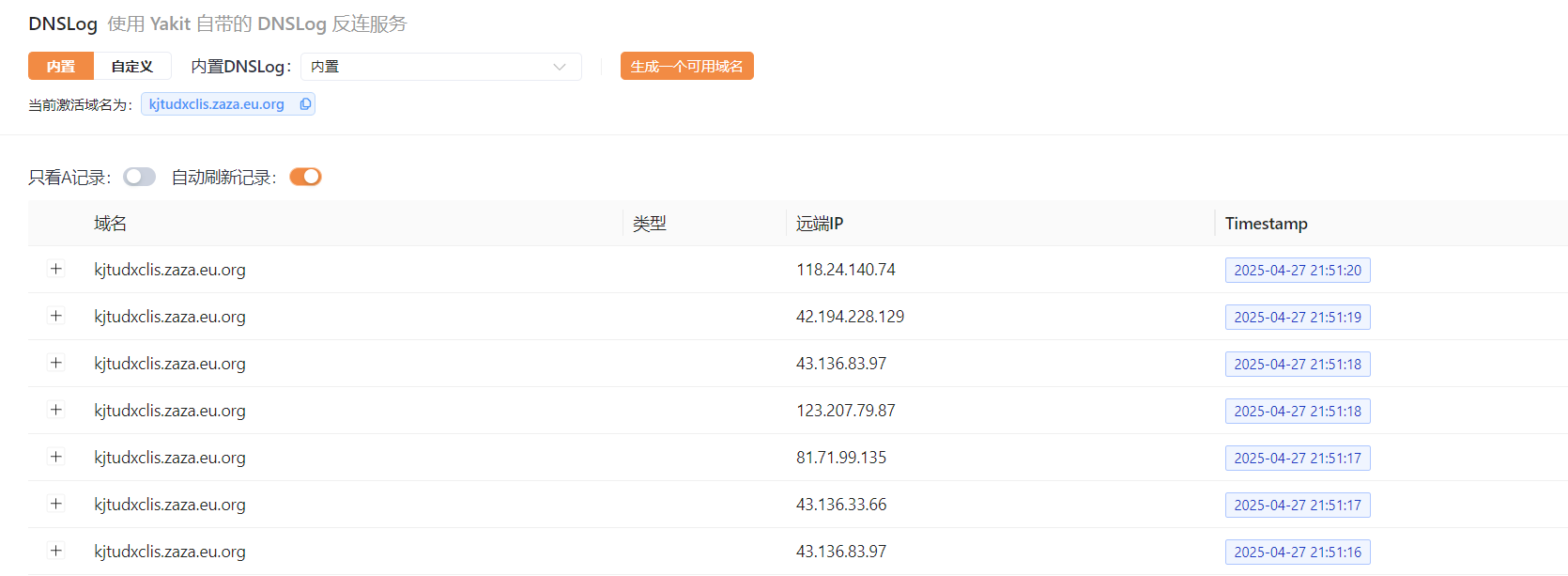The height and width of the screenshot is (576, 1568).
Task: Click the kjtudxclis.zaza.eu.org active domain tag
Action: click(x=217, y=104)
